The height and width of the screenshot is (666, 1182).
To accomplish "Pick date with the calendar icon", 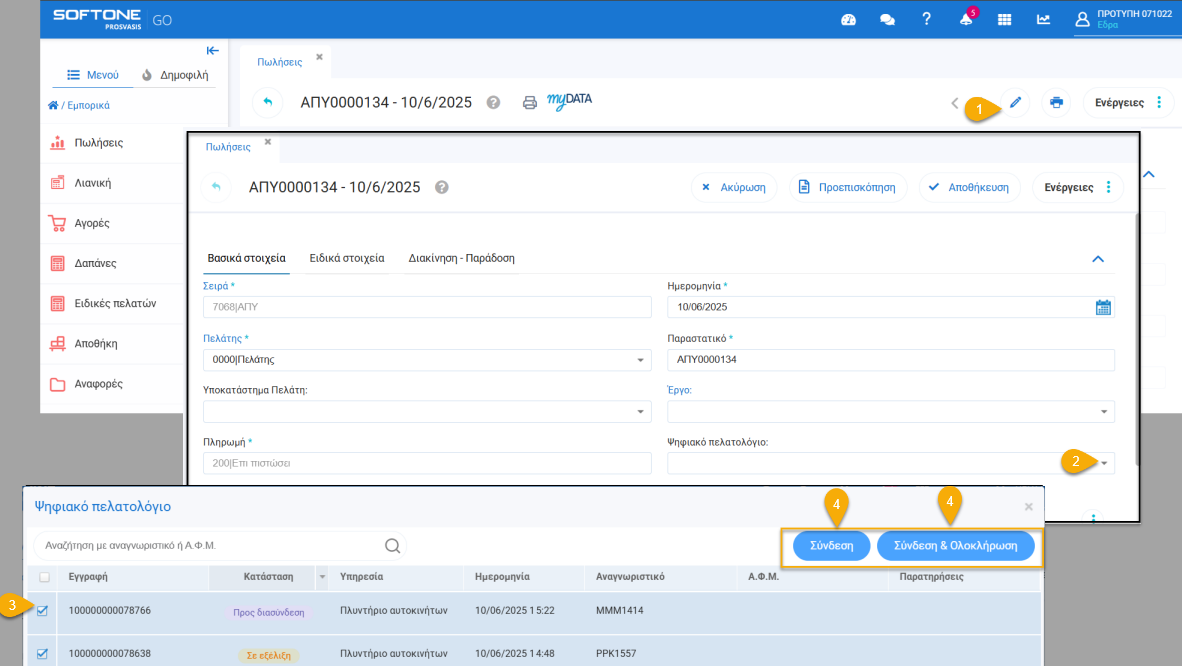I will point(1103,308).
